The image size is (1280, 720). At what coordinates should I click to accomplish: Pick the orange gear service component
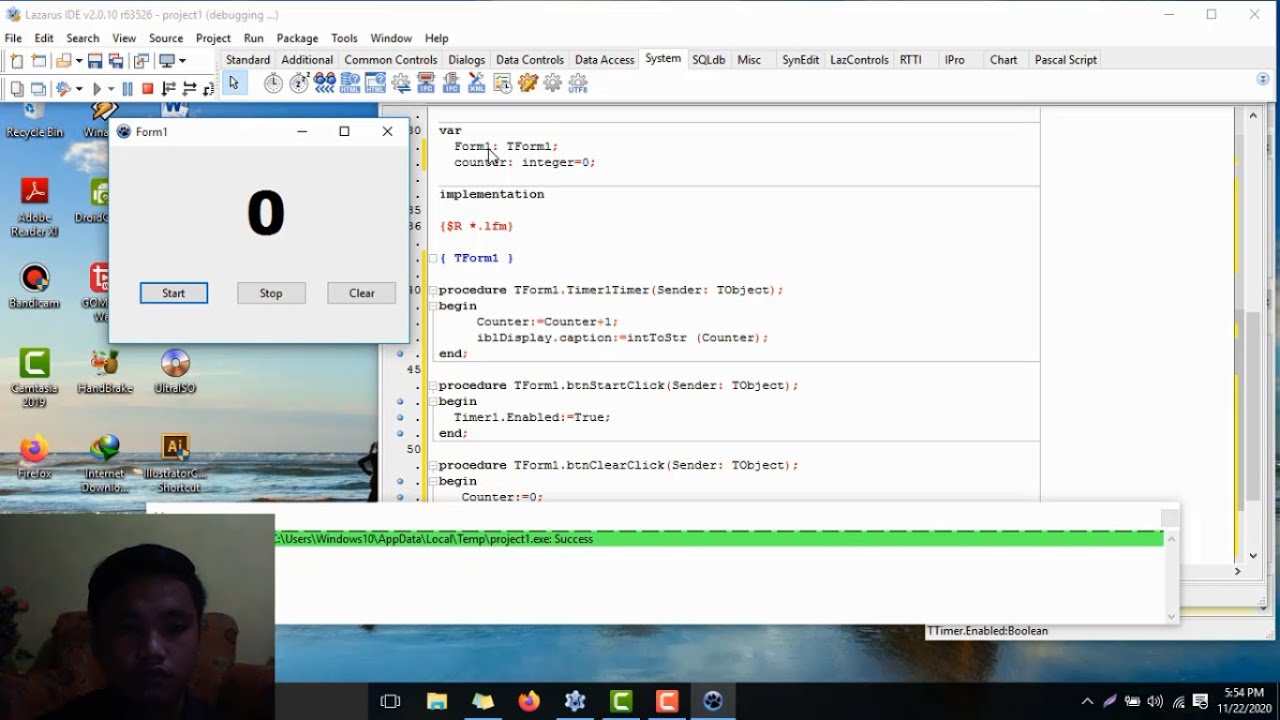[528, 84]
